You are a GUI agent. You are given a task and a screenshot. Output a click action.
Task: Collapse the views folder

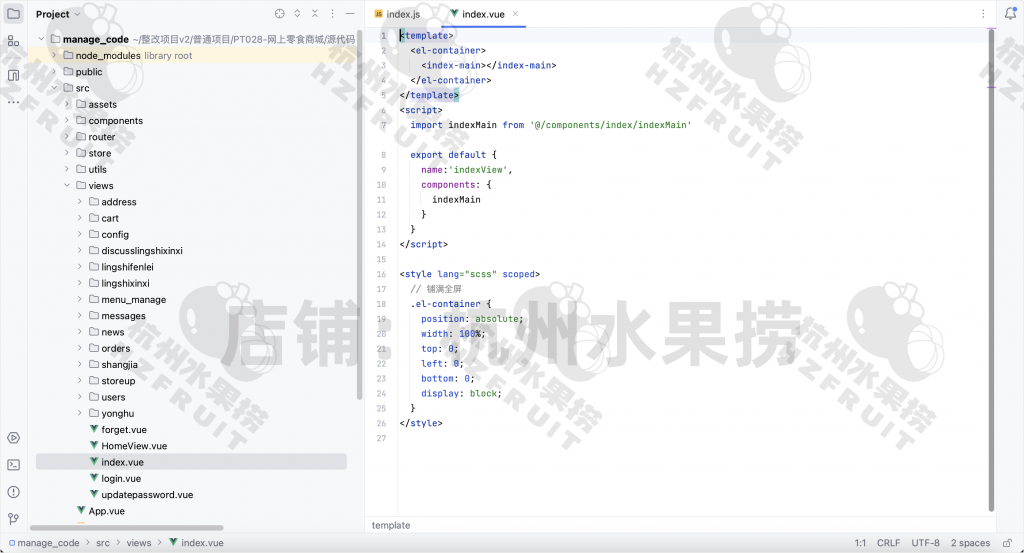tap(68, 186)
